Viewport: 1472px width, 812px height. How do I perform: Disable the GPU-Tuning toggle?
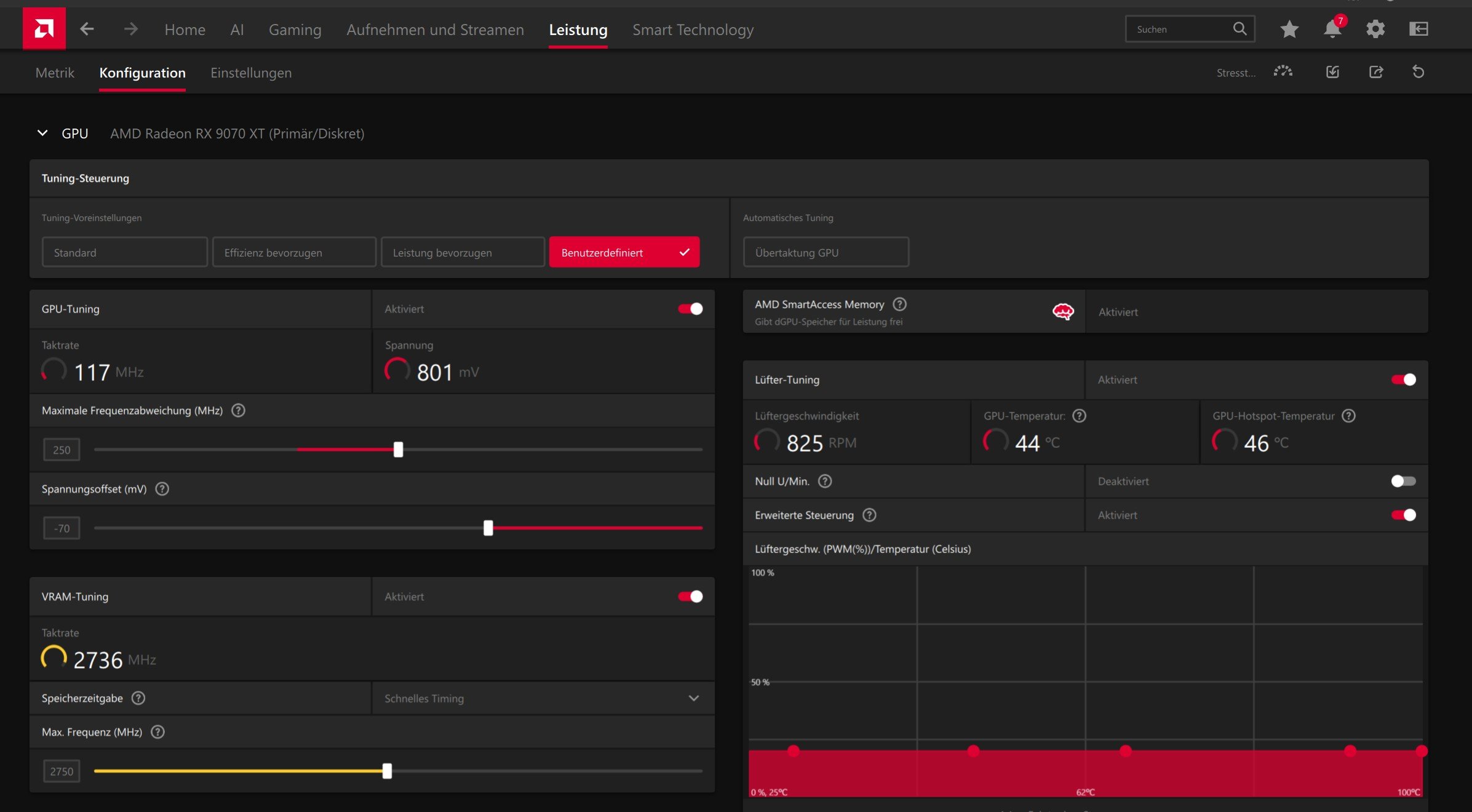690,309
